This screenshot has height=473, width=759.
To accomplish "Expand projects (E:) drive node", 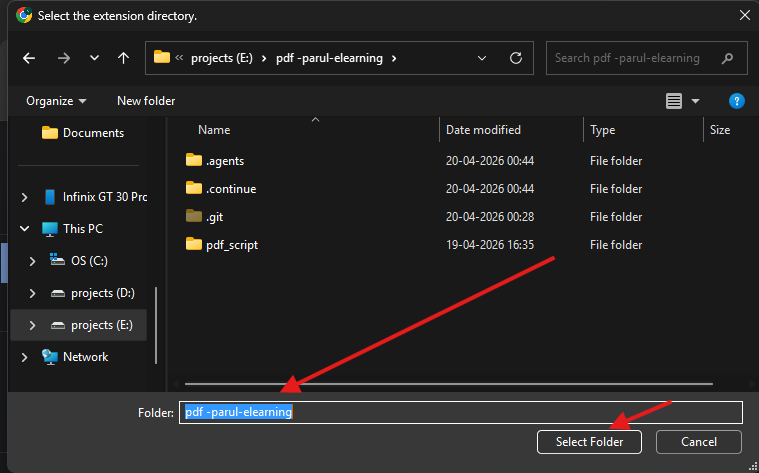I will tap(32, 325).
